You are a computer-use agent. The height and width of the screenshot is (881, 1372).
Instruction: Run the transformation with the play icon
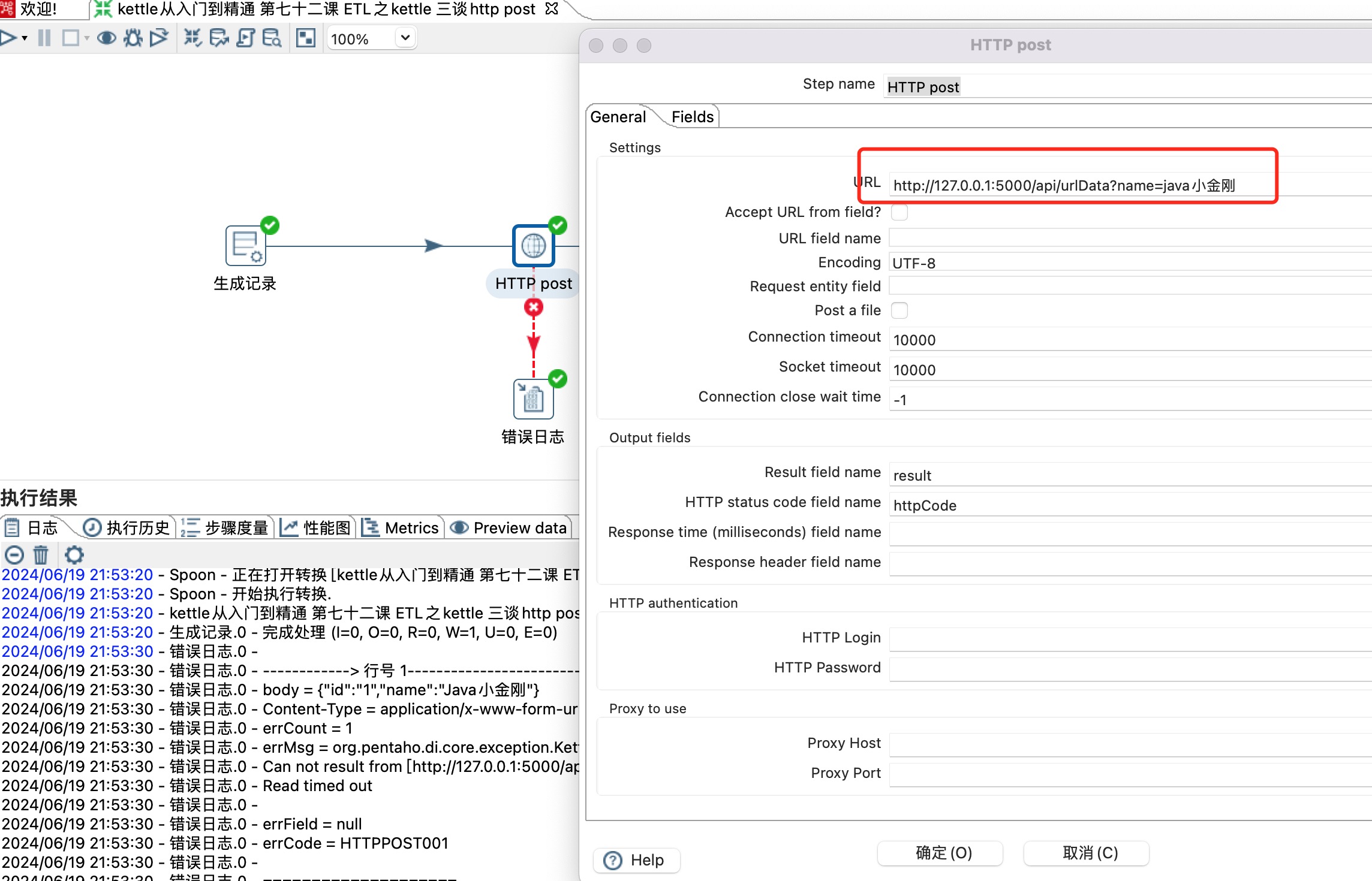pyautogui.click(x=8, y=38)
